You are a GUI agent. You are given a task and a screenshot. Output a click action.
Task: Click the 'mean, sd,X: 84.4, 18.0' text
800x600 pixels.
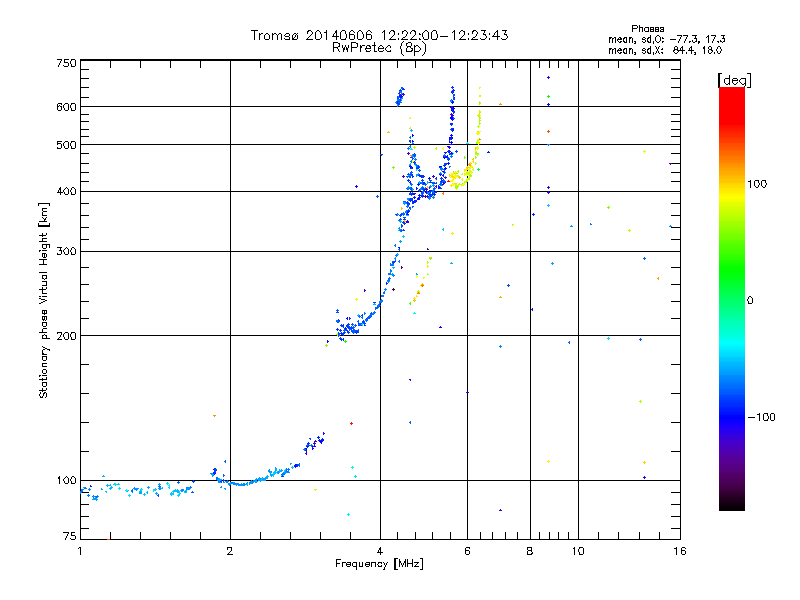pos(665,50)
